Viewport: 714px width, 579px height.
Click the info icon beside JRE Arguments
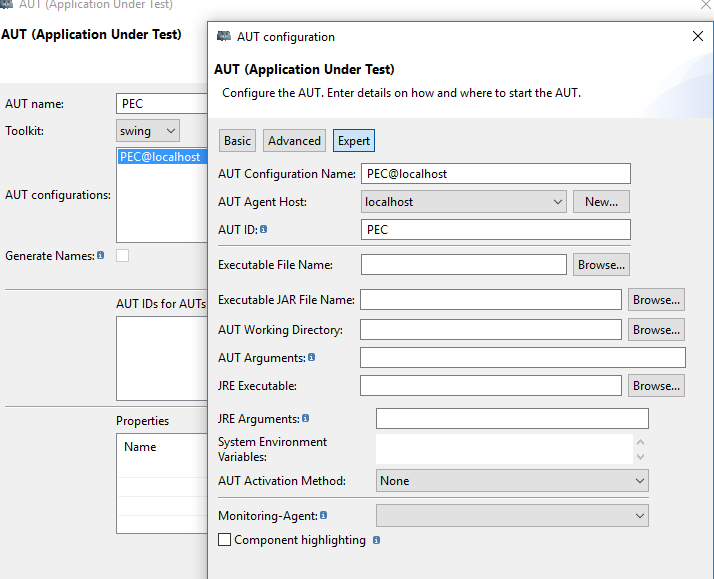coord(306,418)
